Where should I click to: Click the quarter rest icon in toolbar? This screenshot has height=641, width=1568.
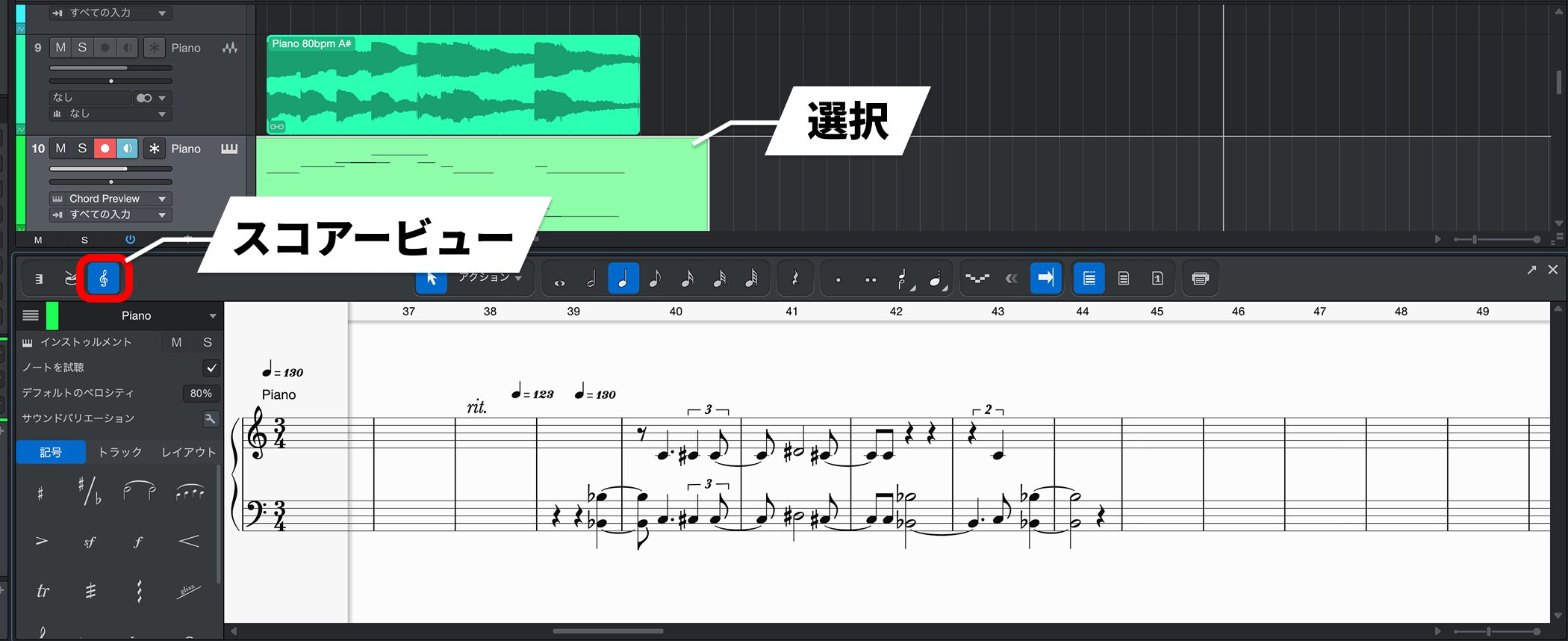point(794,279)
